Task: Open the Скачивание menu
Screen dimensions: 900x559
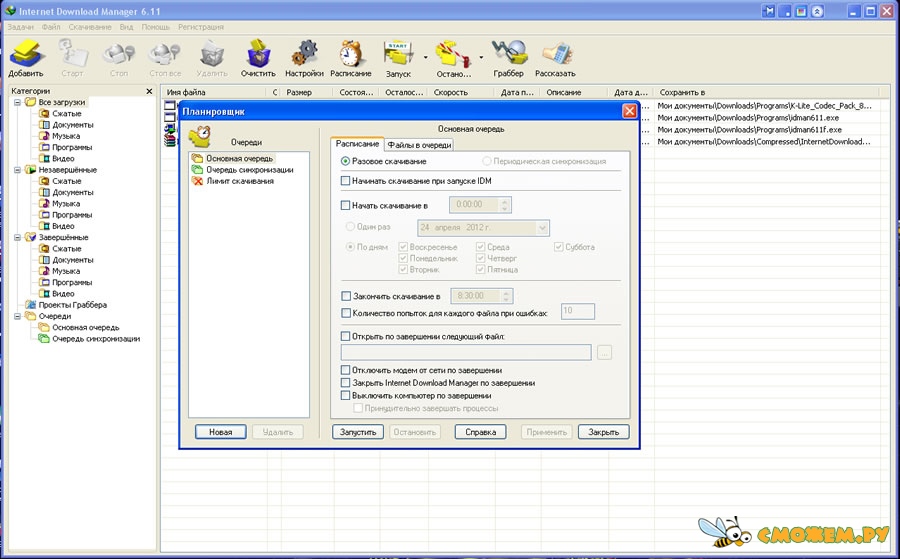Action: 90,27
